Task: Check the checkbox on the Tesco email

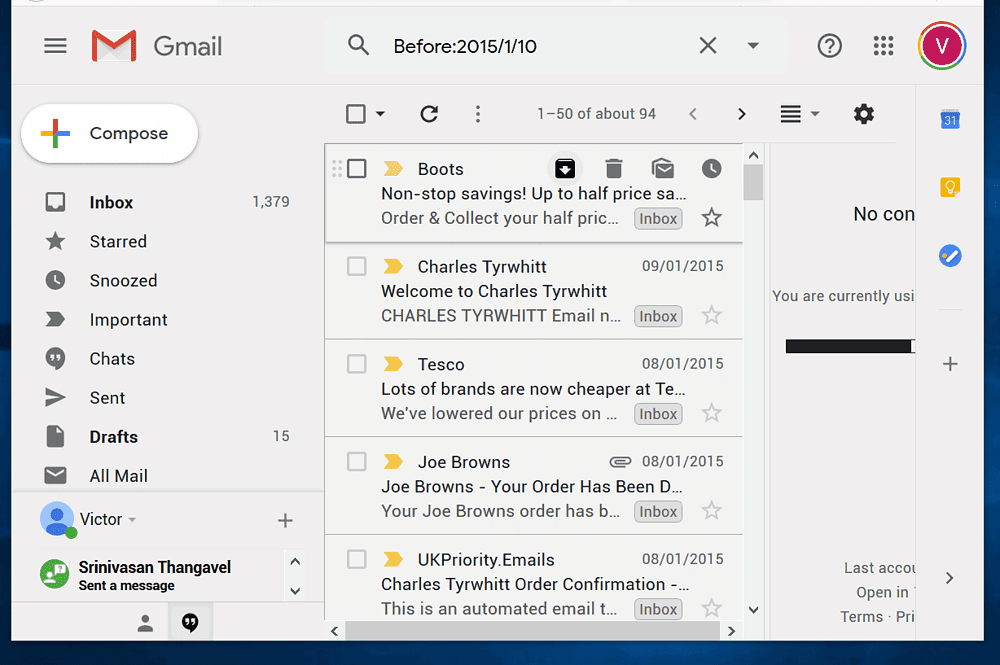Action: pyautogui.click(x=356, y=364)
